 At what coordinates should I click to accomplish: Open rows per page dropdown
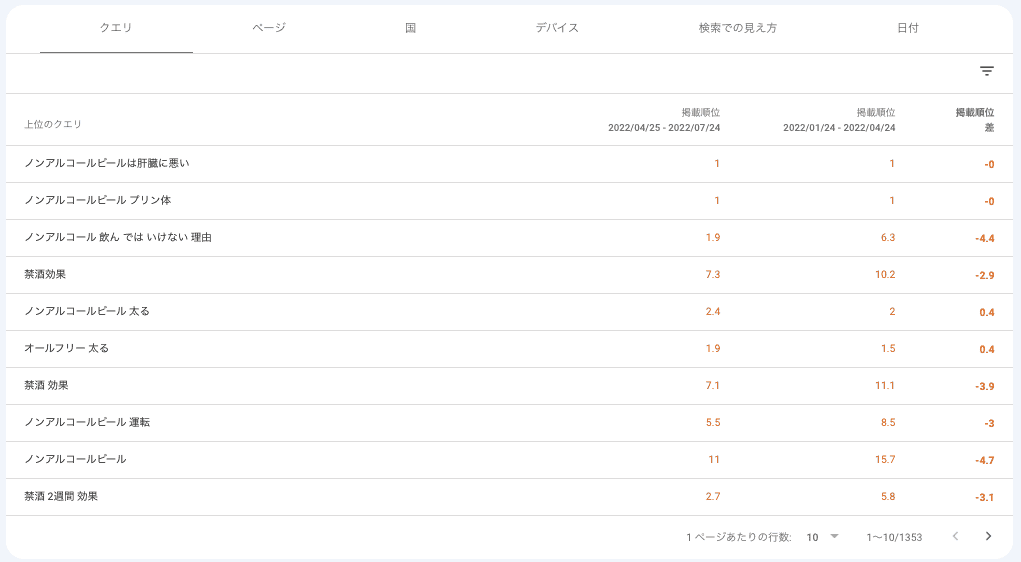coord(822,537)
